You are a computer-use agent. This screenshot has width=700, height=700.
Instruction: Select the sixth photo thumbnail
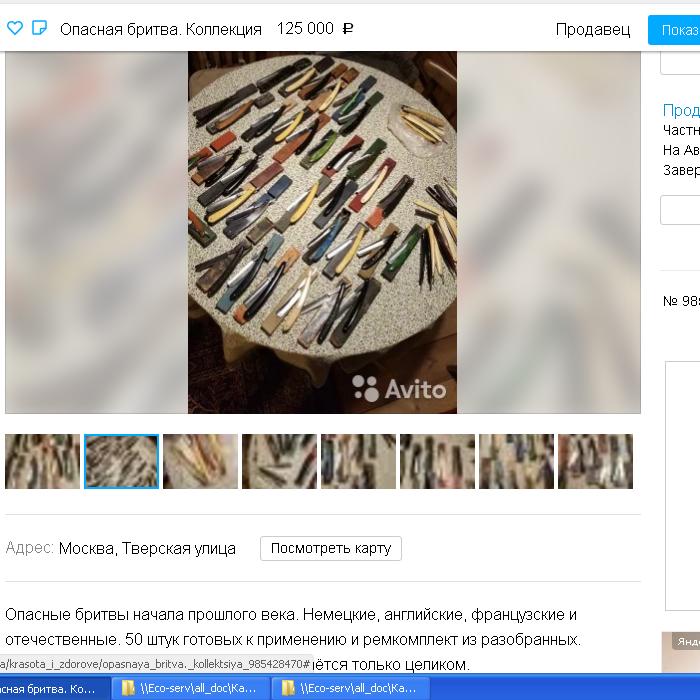click(437, 461)
